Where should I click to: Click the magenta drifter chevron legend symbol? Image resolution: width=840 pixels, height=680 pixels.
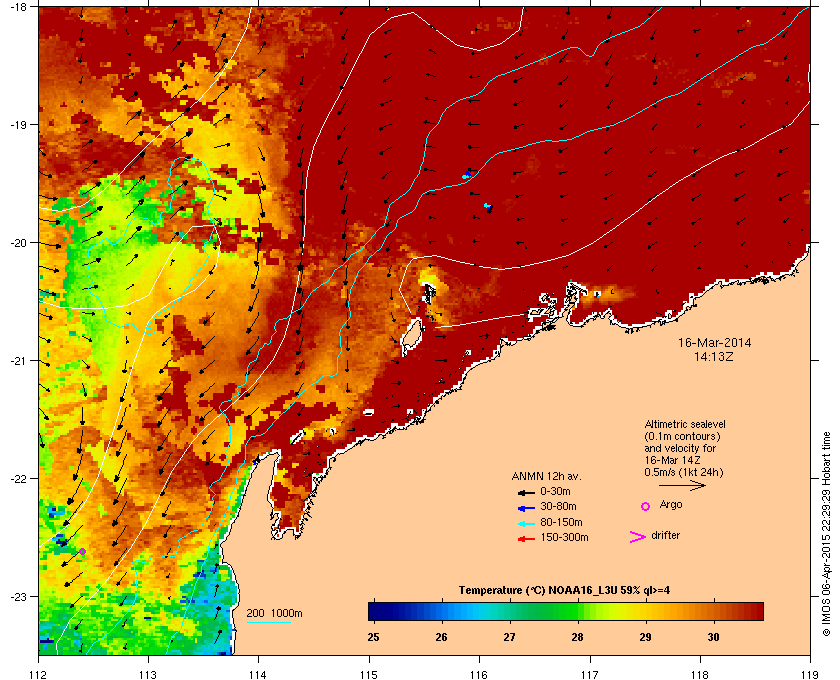click(x=638, y=537)
